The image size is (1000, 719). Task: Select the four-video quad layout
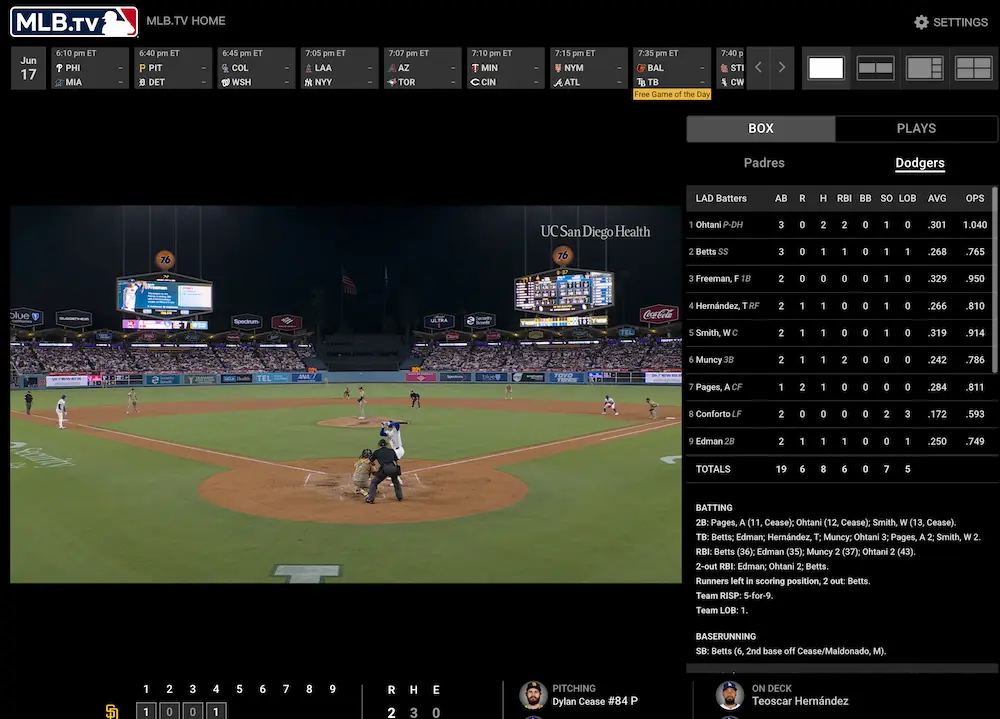[973, 68]
